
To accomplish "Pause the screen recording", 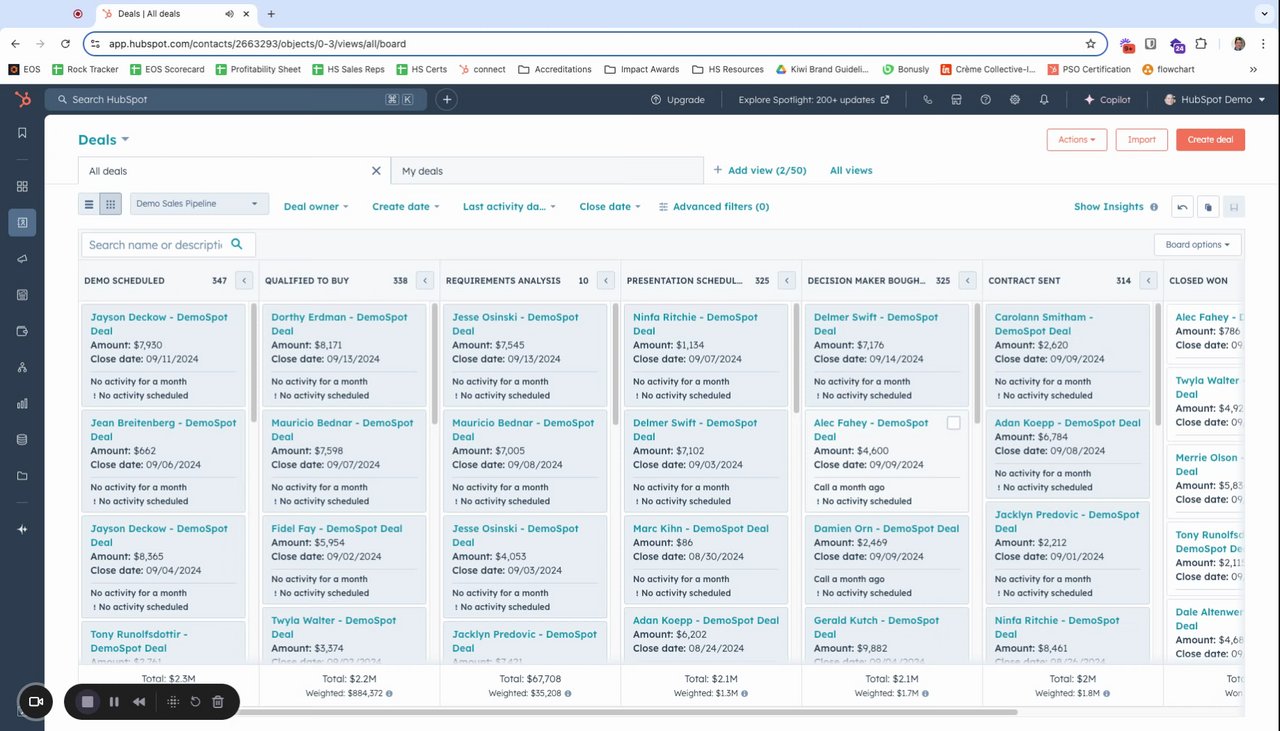I will coord(114,702).
